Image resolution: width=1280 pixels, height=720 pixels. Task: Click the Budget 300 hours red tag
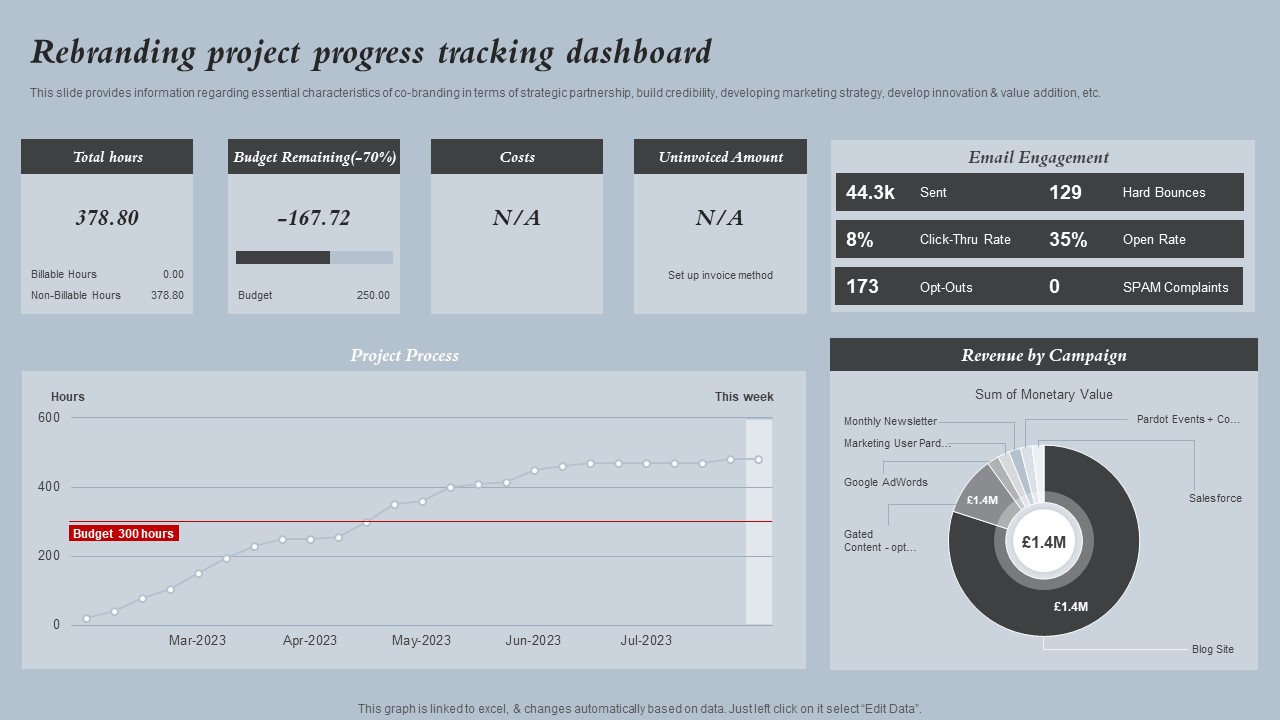[124, 534]
